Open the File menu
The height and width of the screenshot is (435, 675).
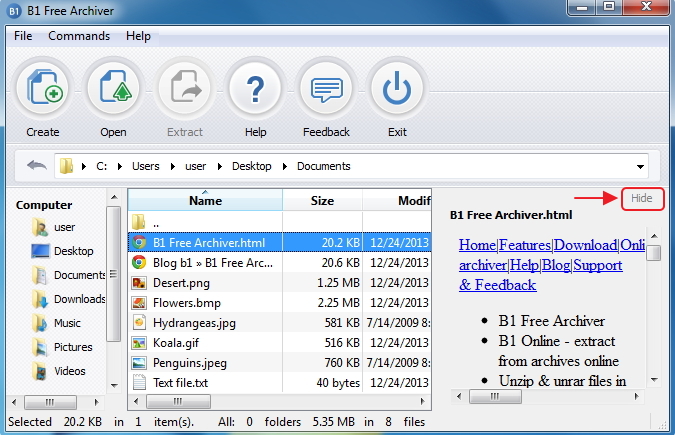(x=23, y=36)
